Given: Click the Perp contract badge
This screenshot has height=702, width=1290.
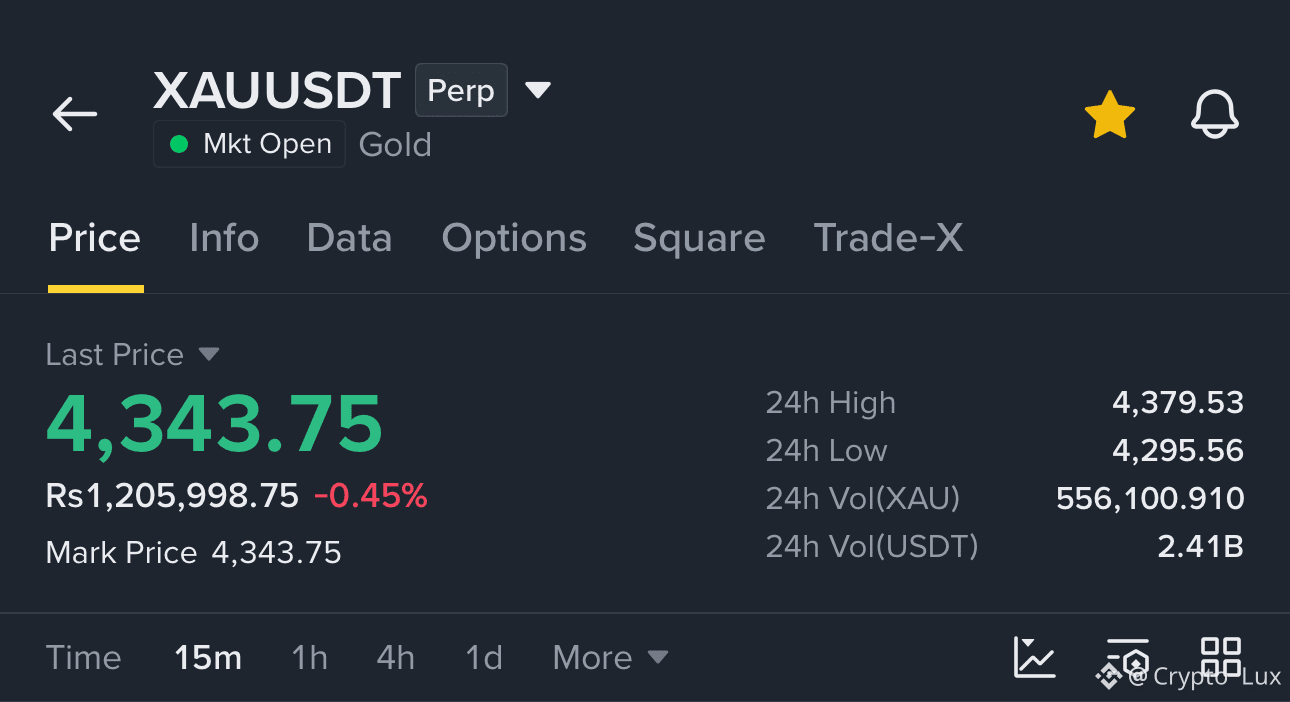Looking at the screenshot, I should pyautogui.click(x=461, y=90).
